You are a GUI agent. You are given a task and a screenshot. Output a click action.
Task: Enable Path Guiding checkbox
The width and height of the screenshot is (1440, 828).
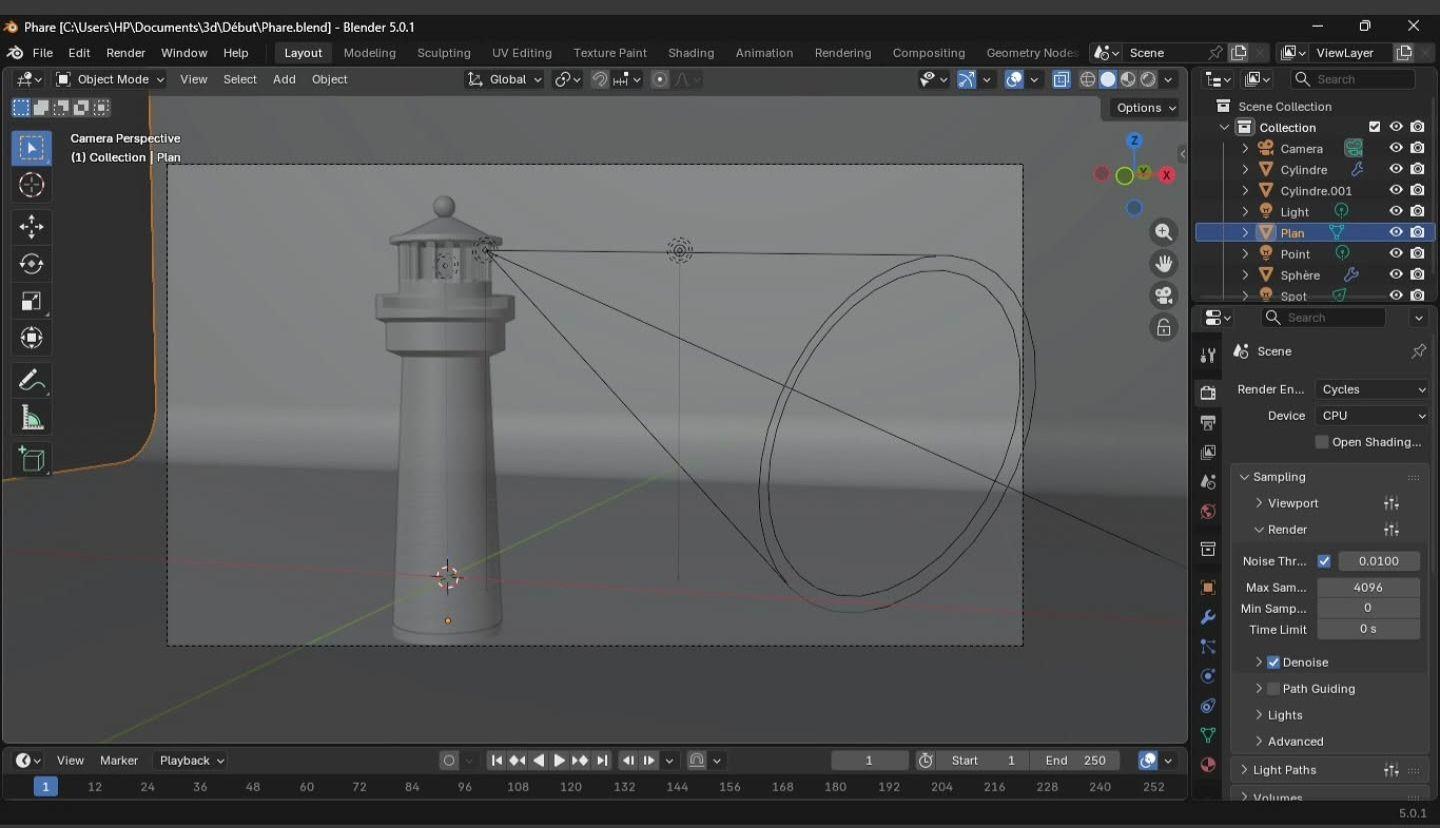(1273, 689)
